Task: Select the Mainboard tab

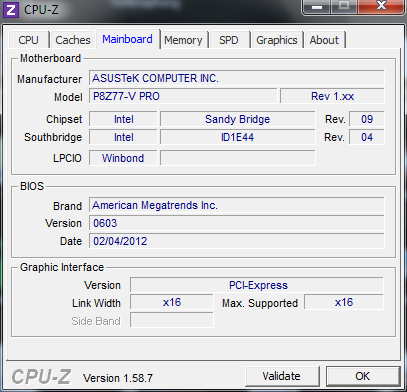Action: click(128, 39)
